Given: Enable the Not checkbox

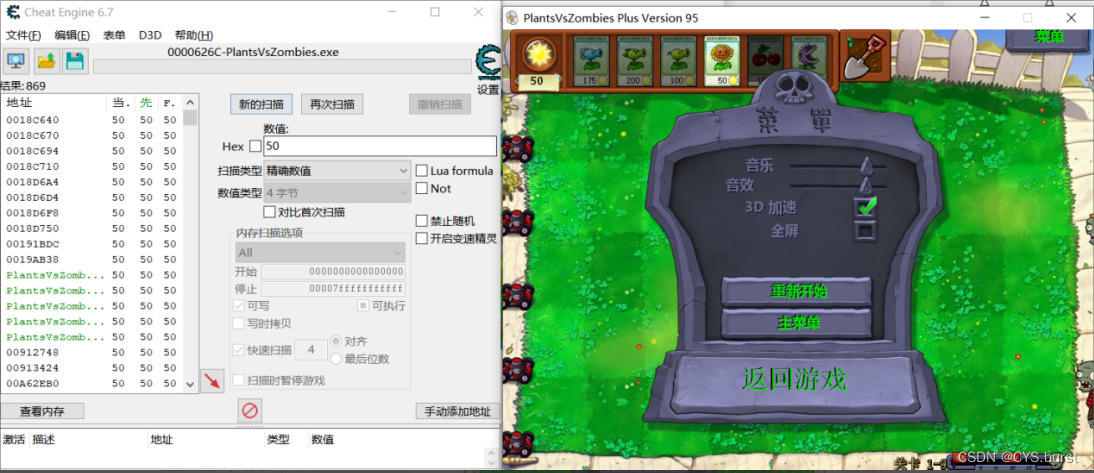Looking at the screenshot, I should 421,188.
